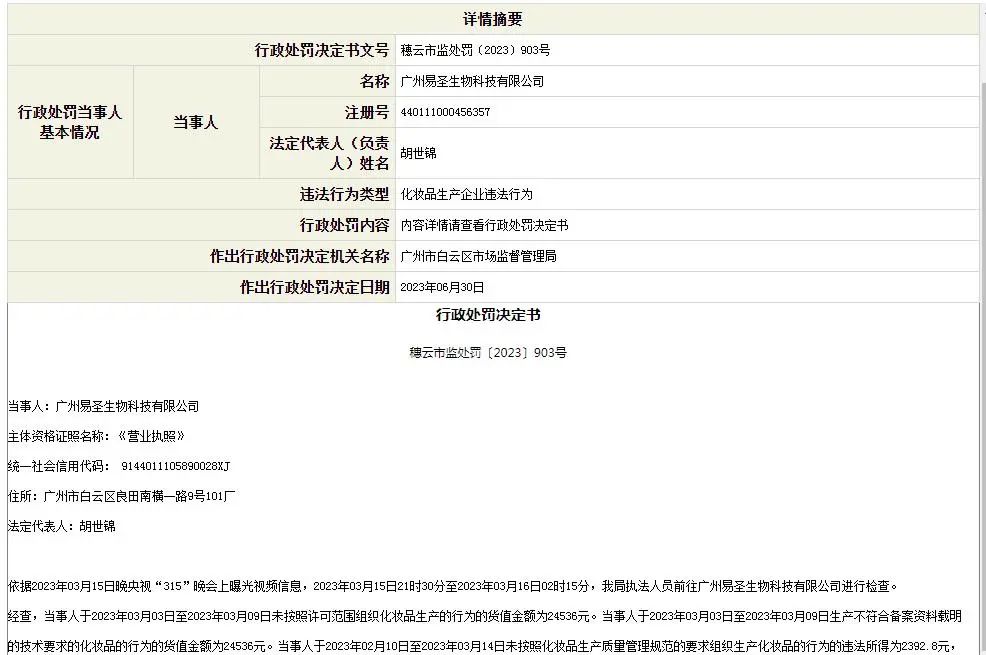The image size is (986, 655).
Task: Click the 行政处罚决定书 document heading
Action: [488, 315]
